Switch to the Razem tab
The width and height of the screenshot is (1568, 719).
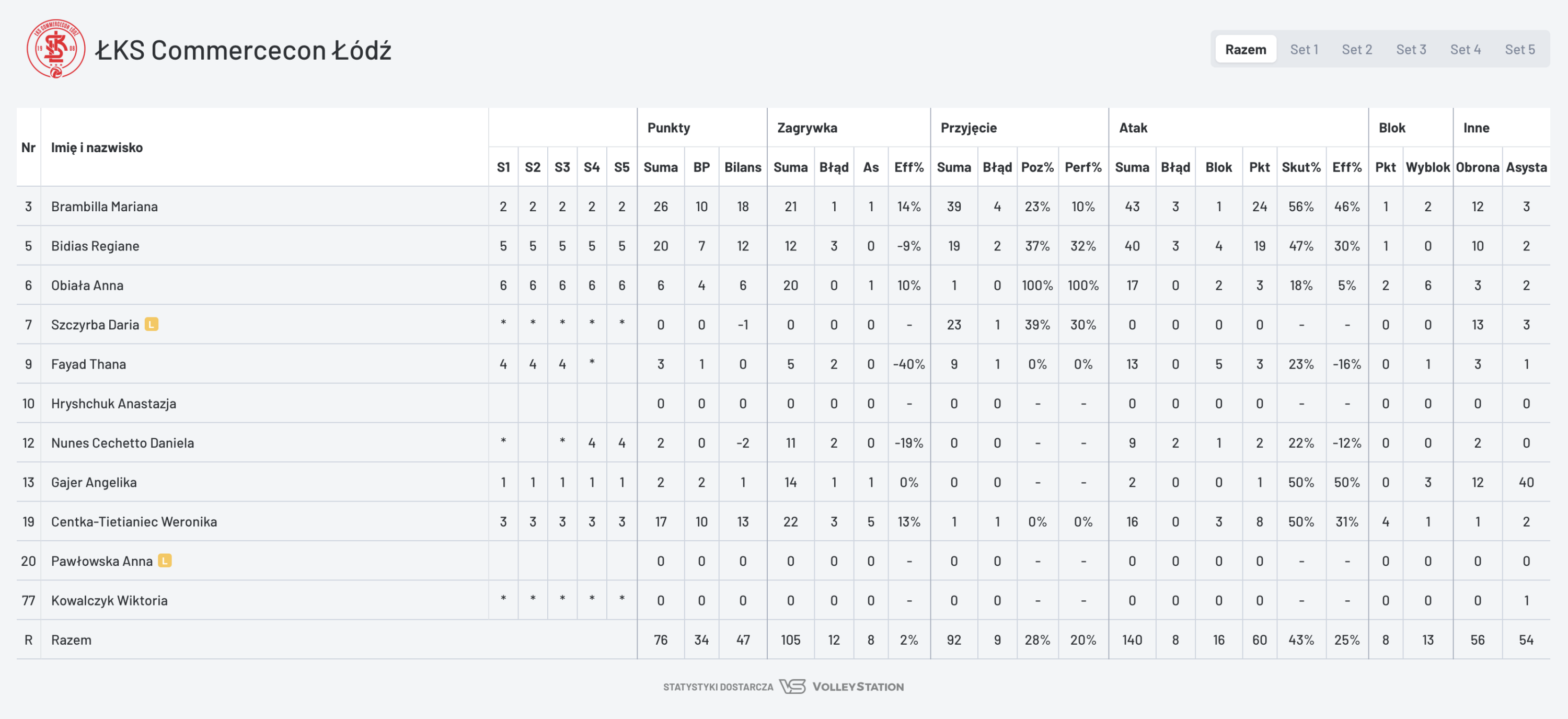click(x=1246, y=49)
